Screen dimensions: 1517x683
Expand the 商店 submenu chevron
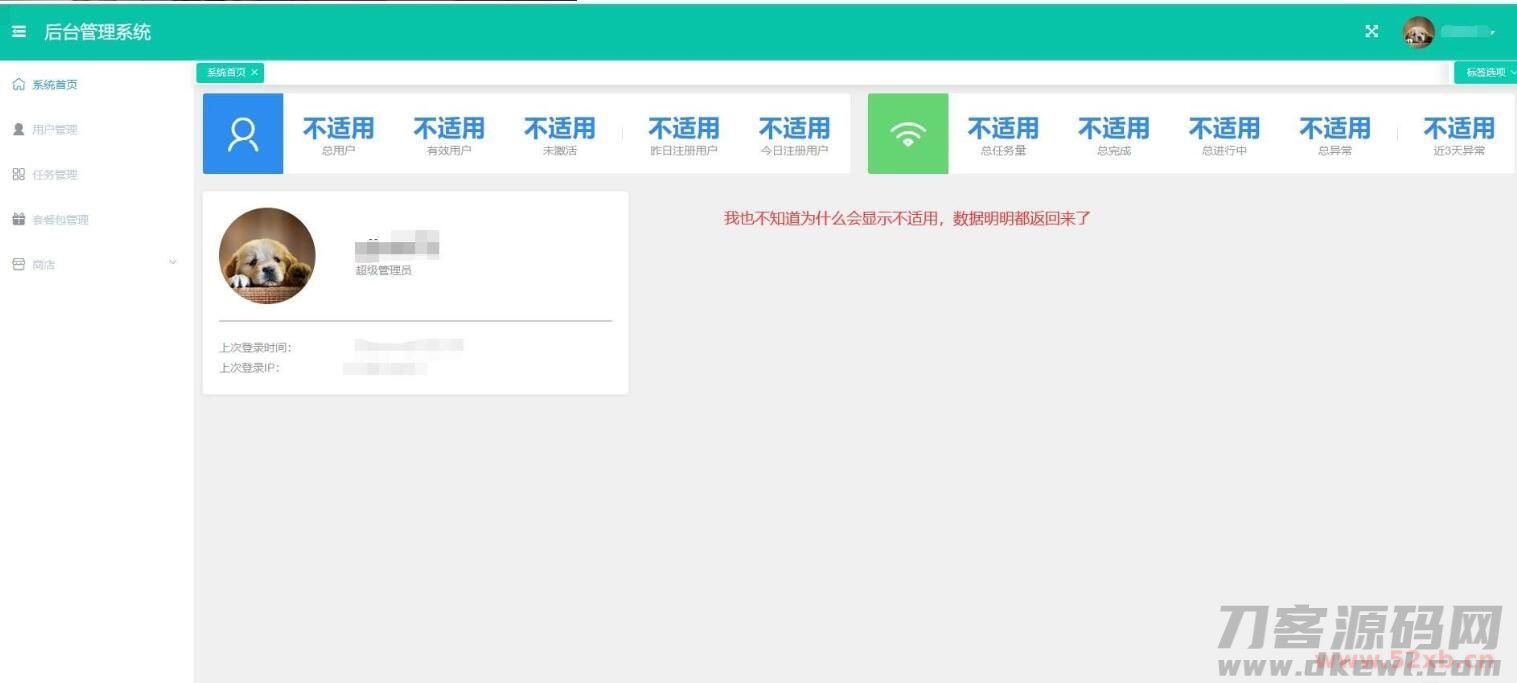172,263
